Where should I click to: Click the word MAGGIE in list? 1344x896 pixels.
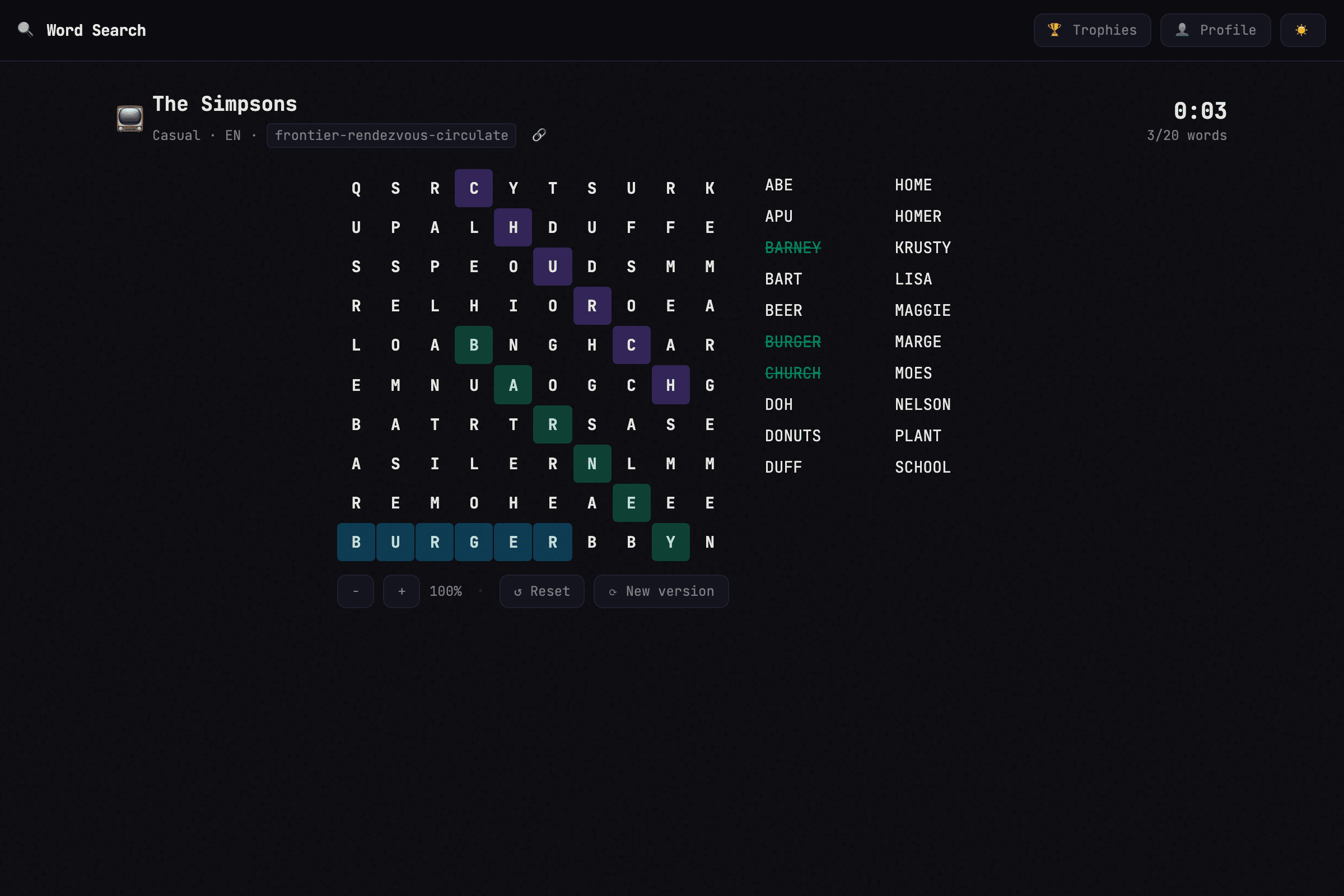[922, 311]
